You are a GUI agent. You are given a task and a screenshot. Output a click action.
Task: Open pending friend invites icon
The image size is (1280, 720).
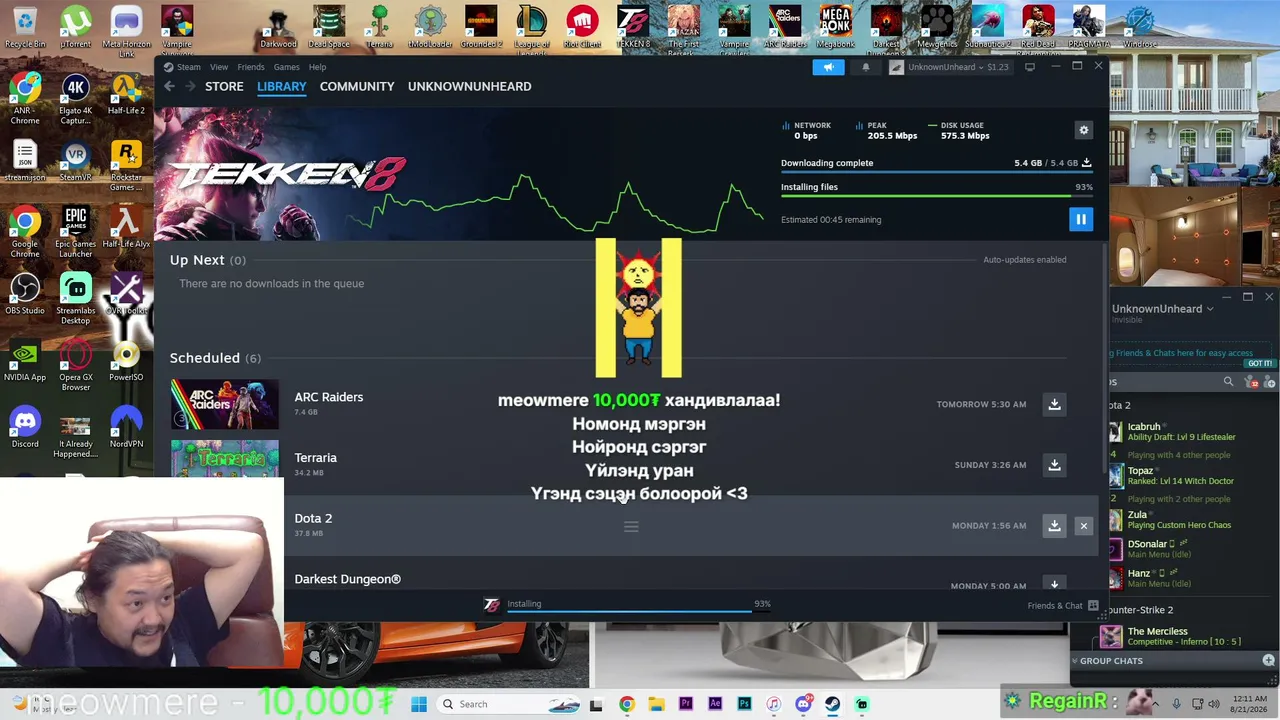pos(1252,382)
